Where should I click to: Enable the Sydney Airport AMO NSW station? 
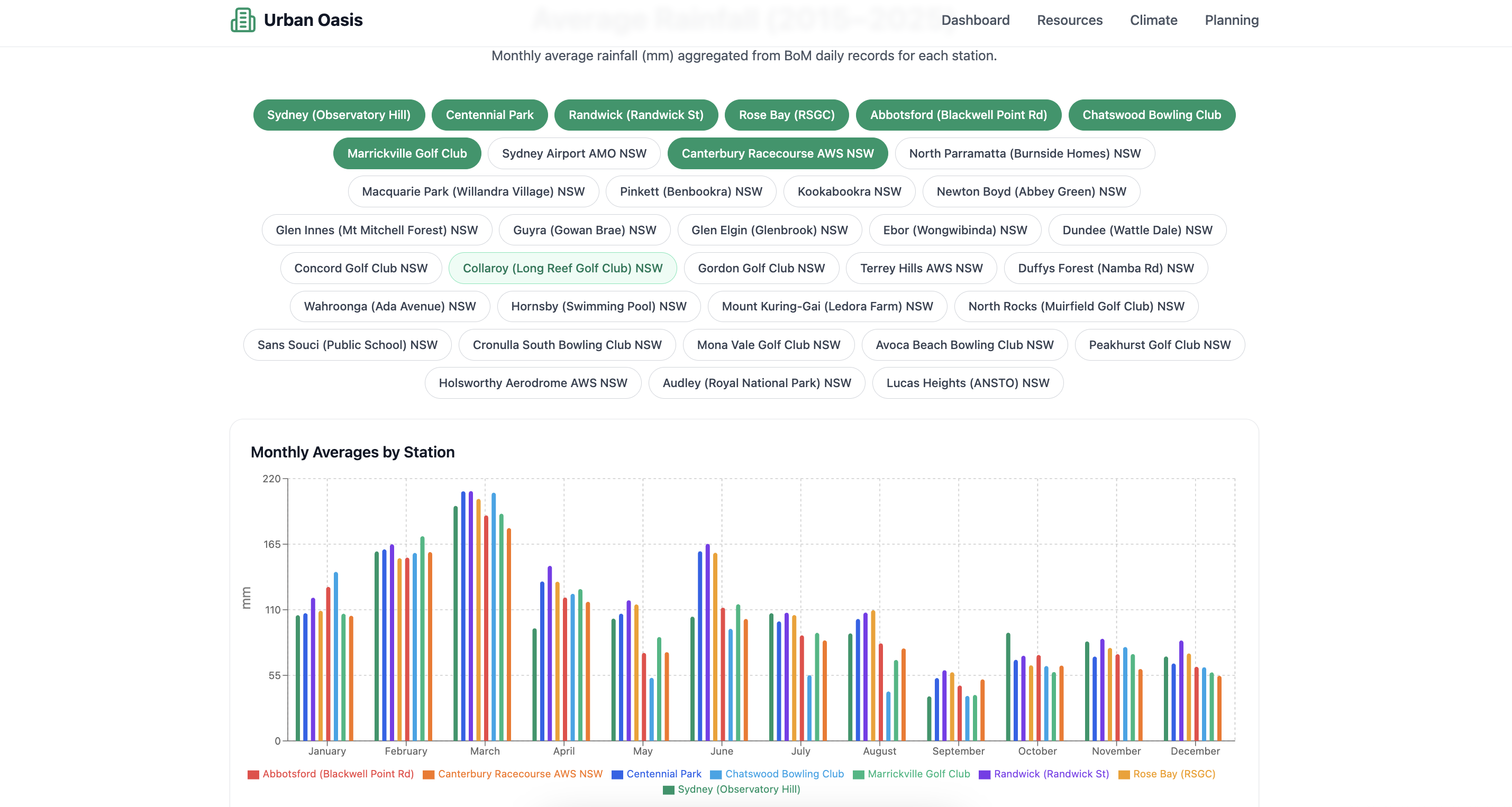(573, 153)
